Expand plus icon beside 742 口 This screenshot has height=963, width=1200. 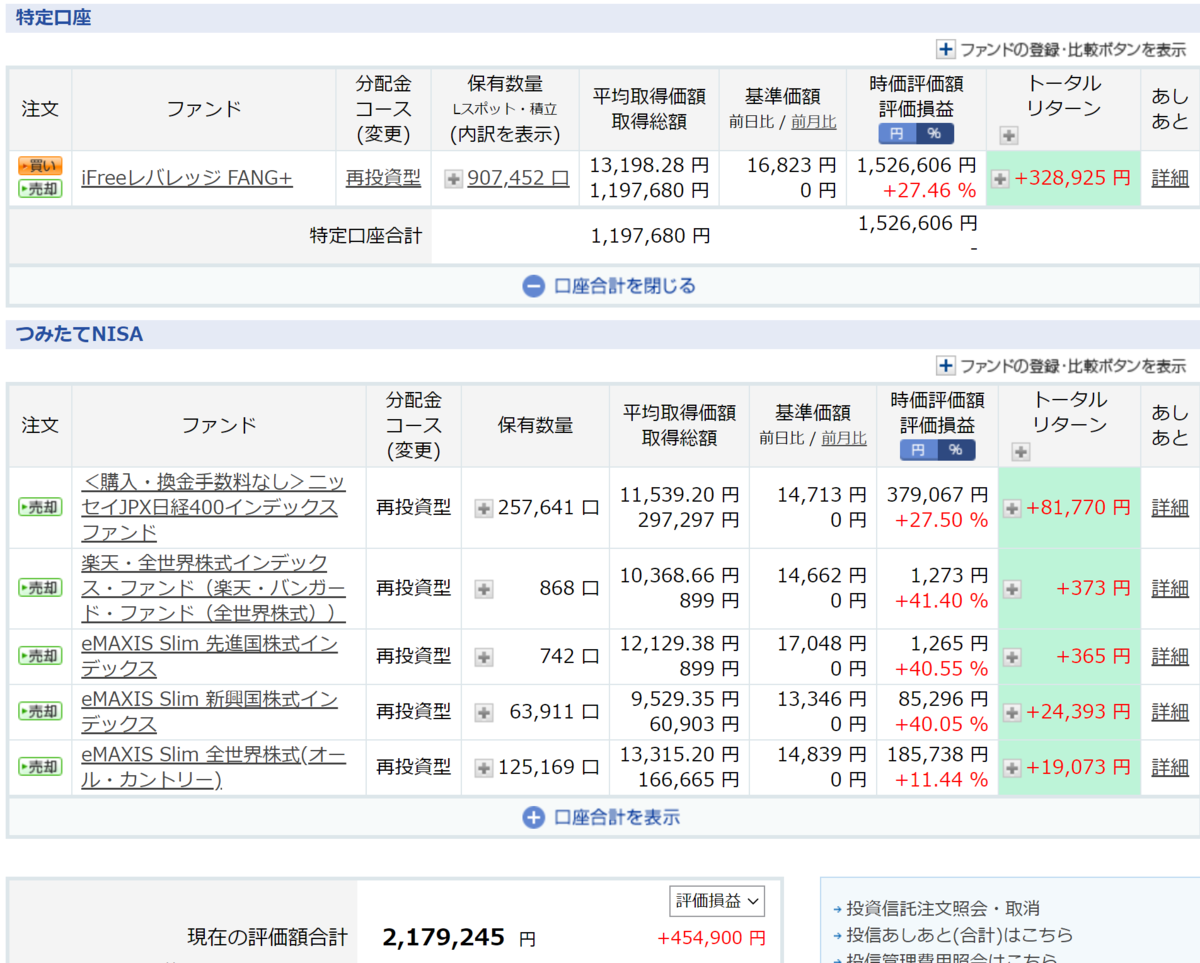click(484, 657)
